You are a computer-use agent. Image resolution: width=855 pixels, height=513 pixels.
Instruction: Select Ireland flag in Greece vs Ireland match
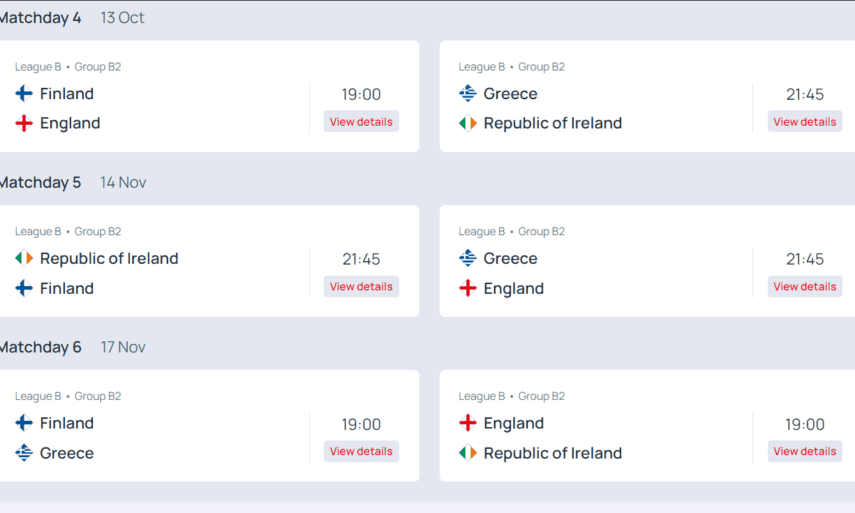[467, 123]
